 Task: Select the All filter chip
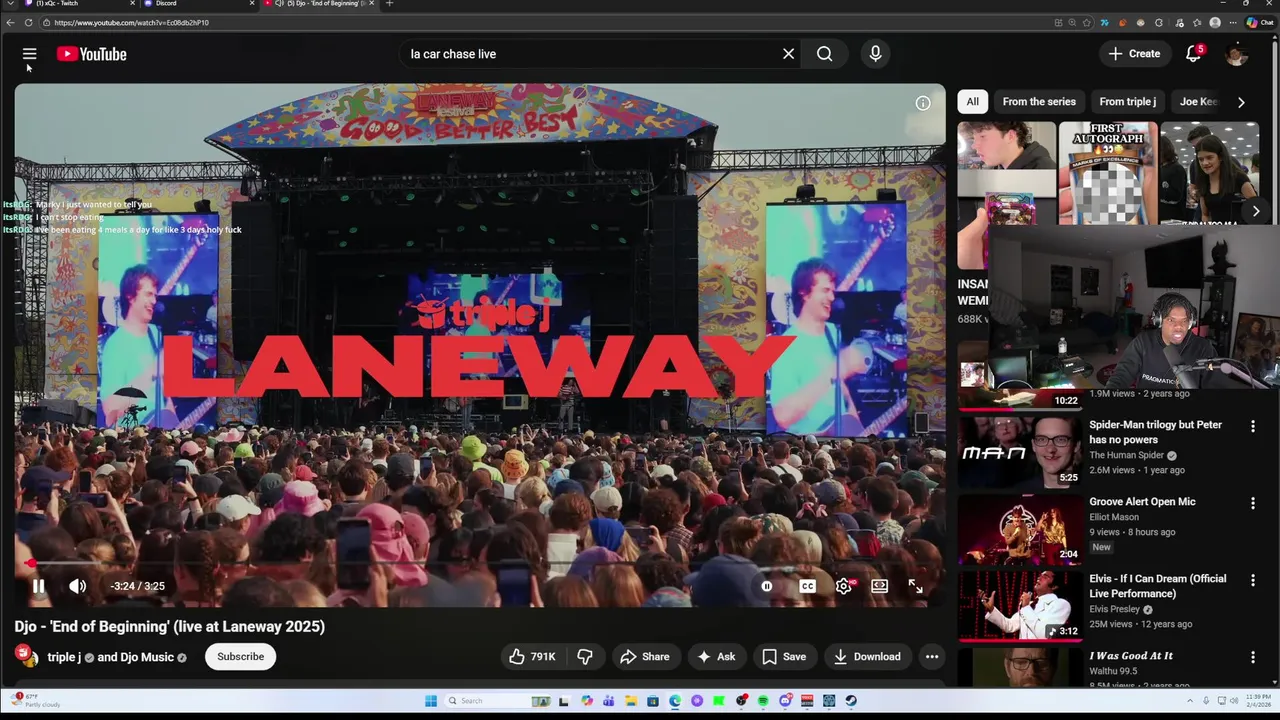pyautogui.click(x=972, y=102)
